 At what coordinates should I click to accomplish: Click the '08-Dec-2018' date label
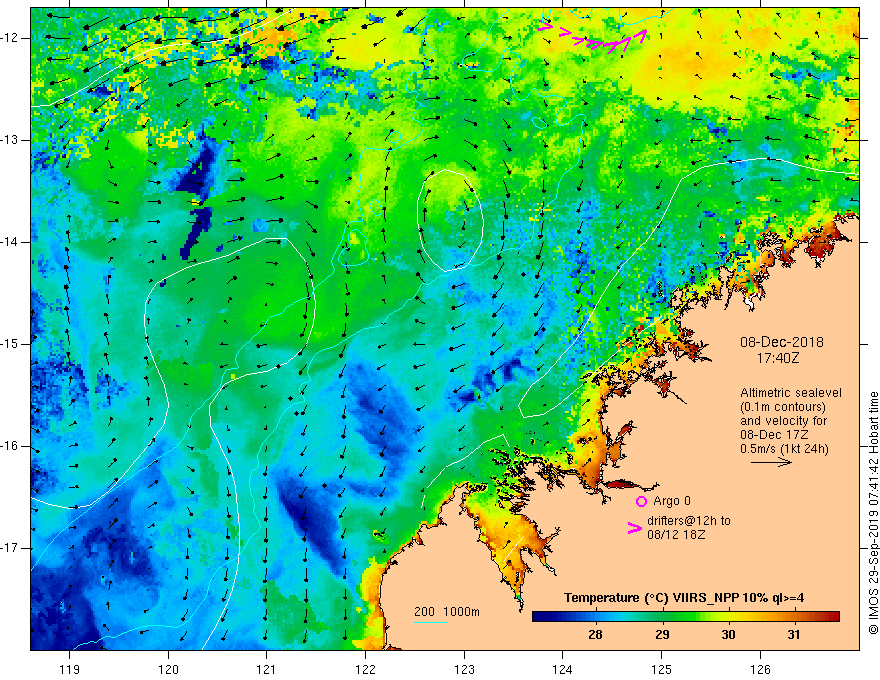click(x=781, y=342)
